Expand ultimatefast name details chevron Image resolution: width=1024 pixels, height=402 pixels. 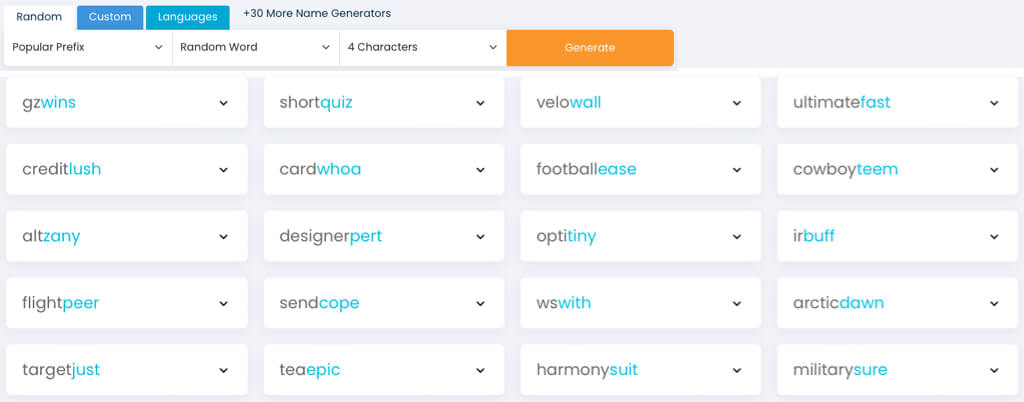tap(994, 103)
